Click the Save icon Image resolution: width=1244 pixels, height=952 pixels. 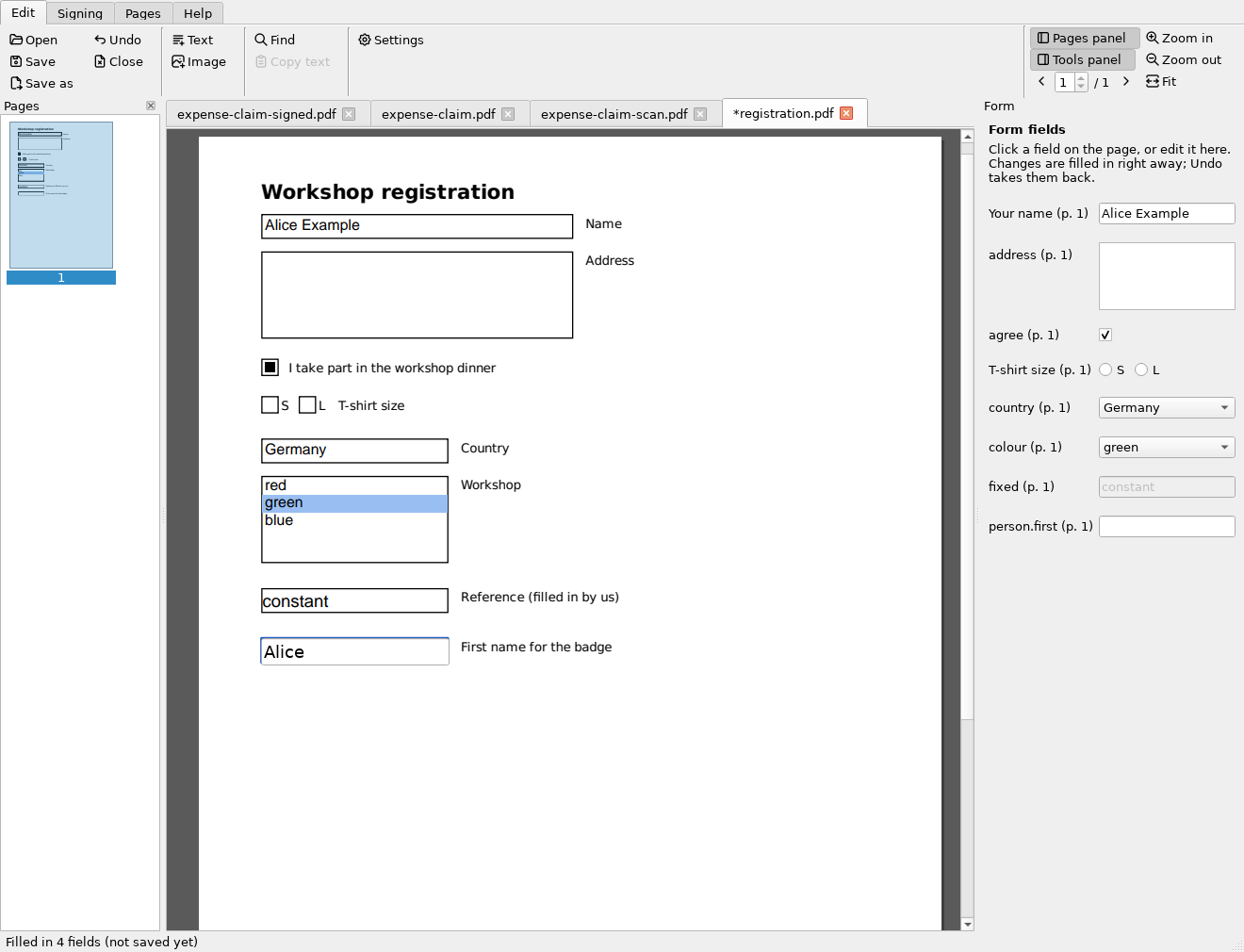pyautogui.click(x=16, y=61)
